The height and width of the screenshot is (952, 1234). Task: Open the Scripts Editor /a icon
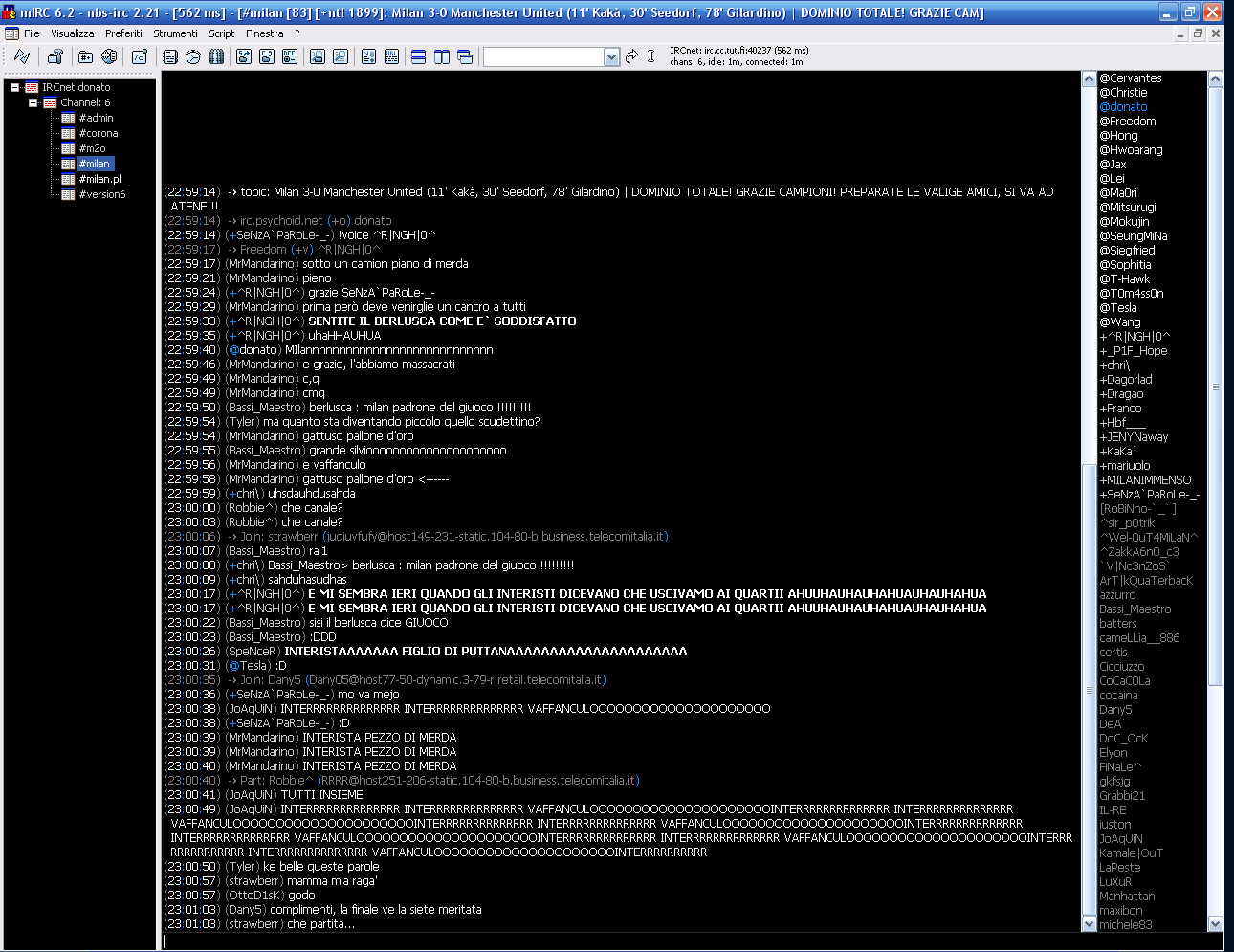140,57
